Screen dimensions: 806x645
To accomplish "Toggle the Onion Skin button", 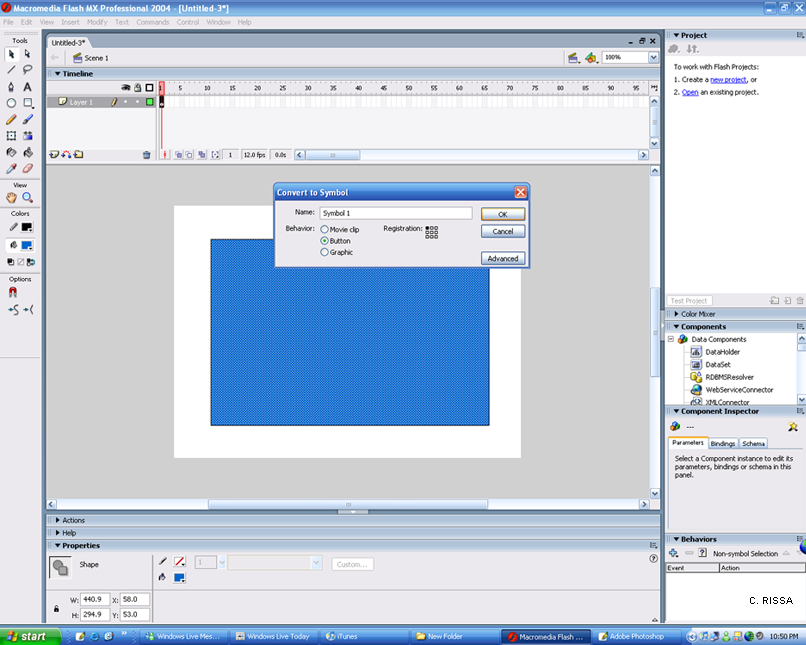I will pyautogui.click(x=178, y=155).
